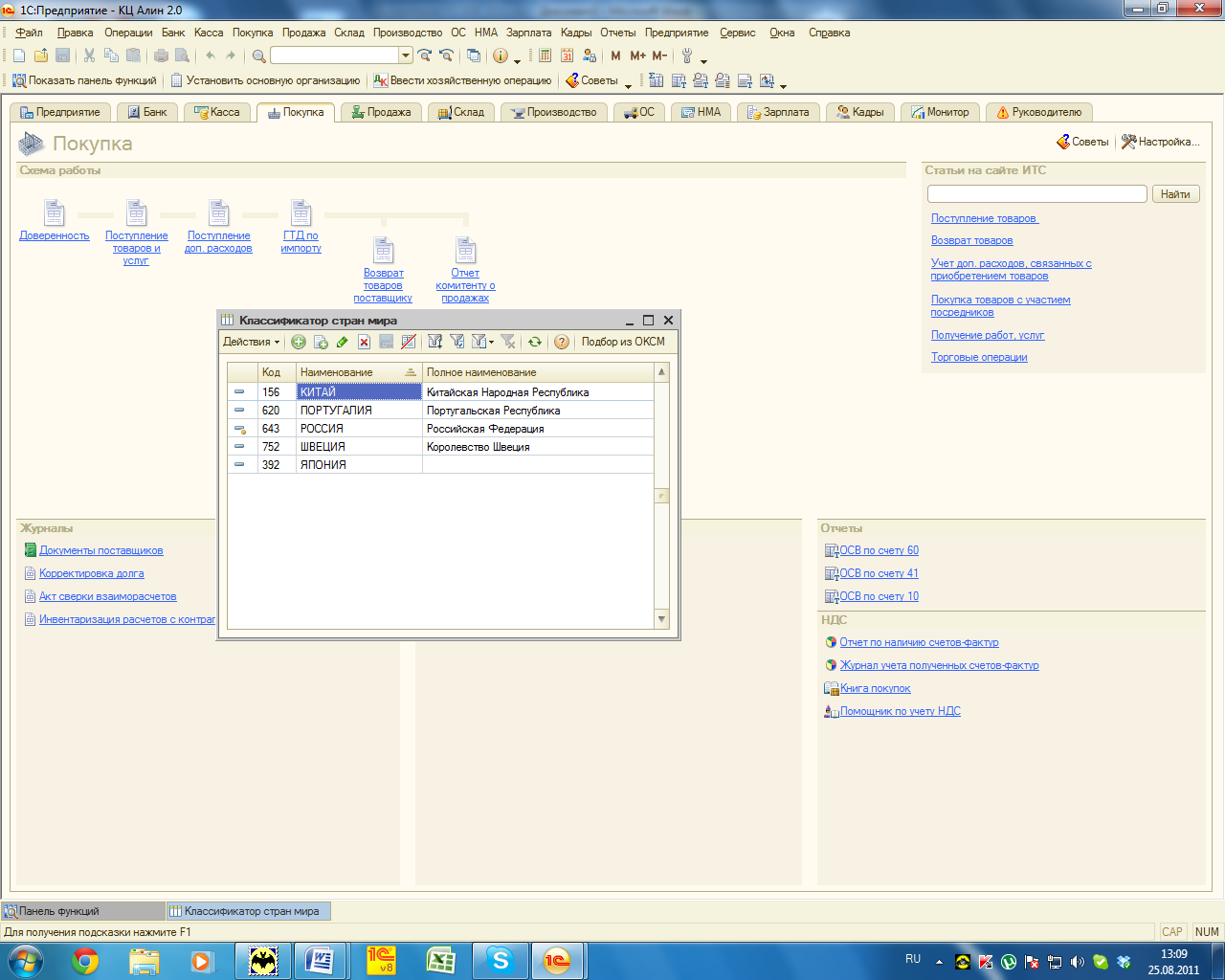Open the Справка menu
Viewport: 1225px width, 980px height.
point(829,33)
